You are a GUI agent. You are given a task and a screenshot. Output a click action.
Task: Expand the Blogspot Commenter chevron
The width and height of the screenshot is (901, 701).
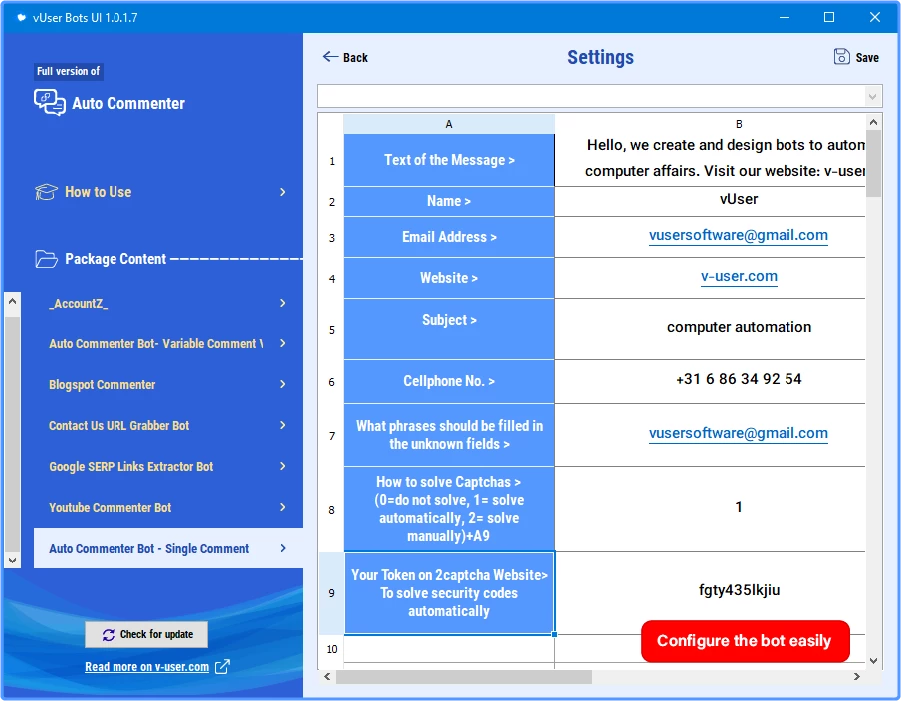pos(283,384)
